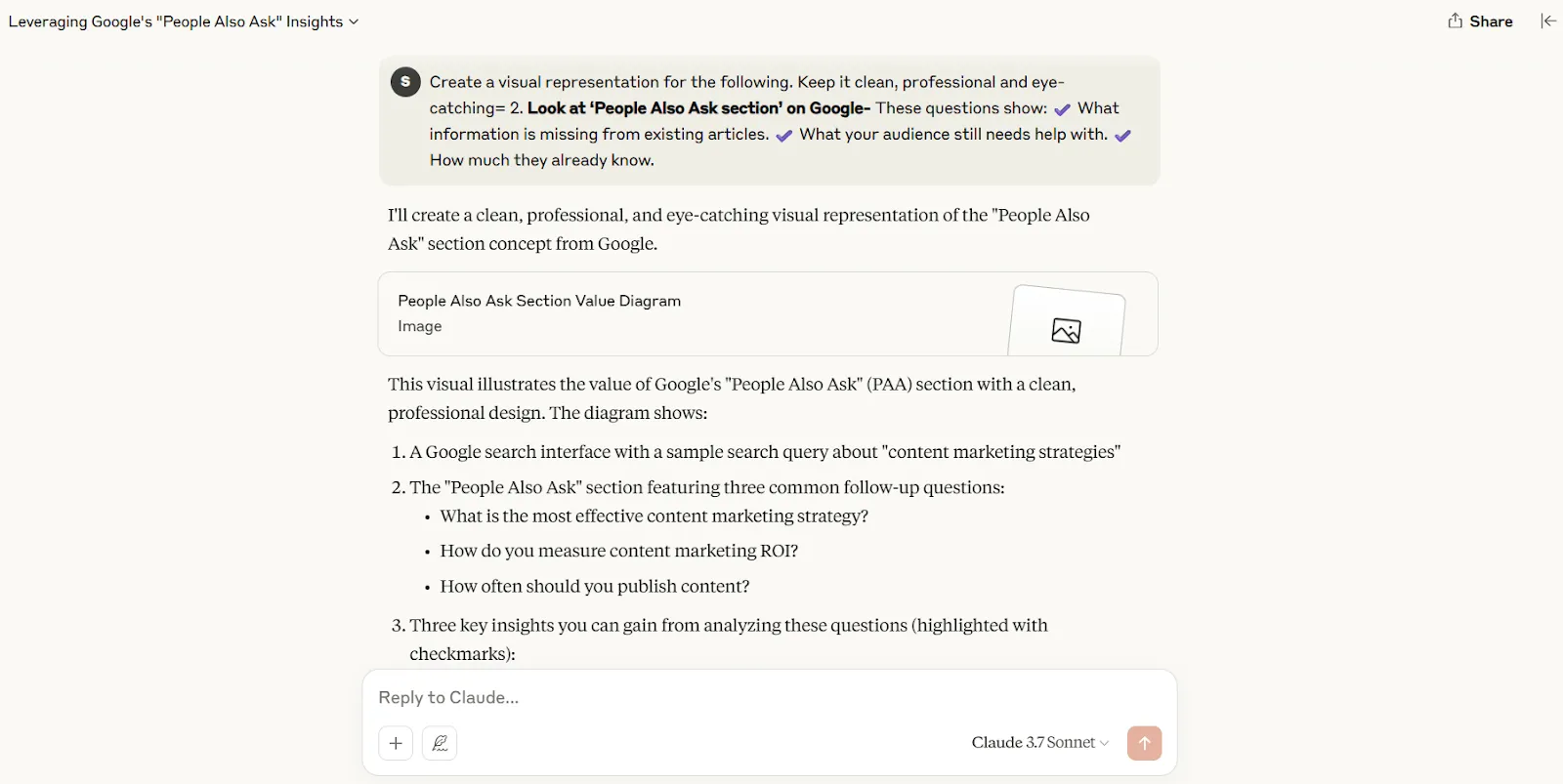Click the "S" user avatar circle
This screenshot has height=784, width=1563.
pyautogui.click(x=405, y=82)
